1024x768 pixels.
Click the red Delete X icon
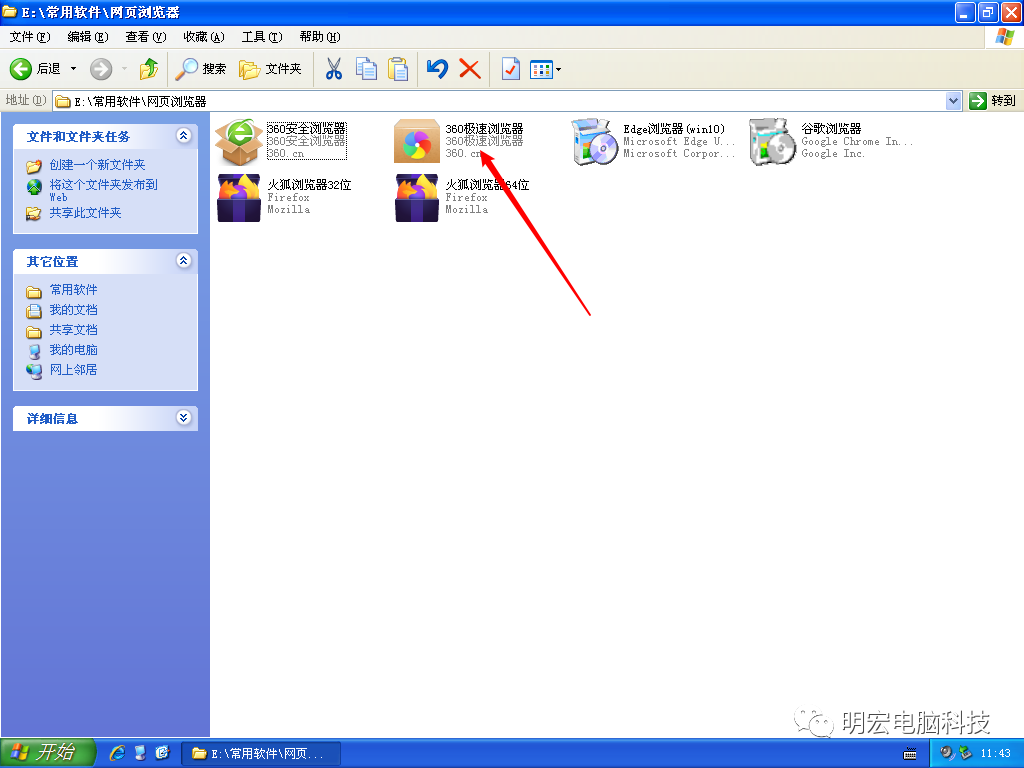point(470,69)
